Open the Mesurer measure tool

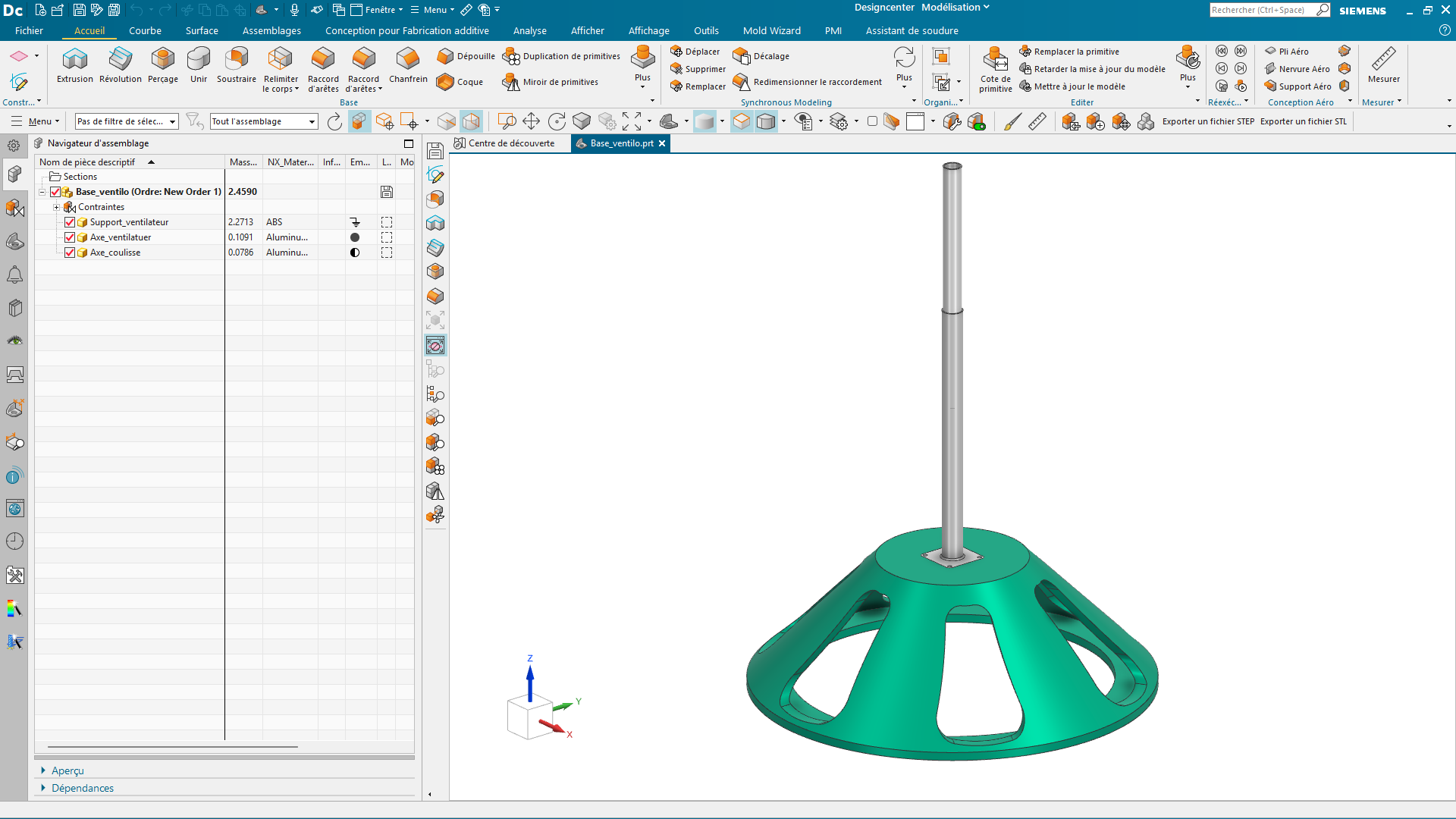(x=1383, y=65)
